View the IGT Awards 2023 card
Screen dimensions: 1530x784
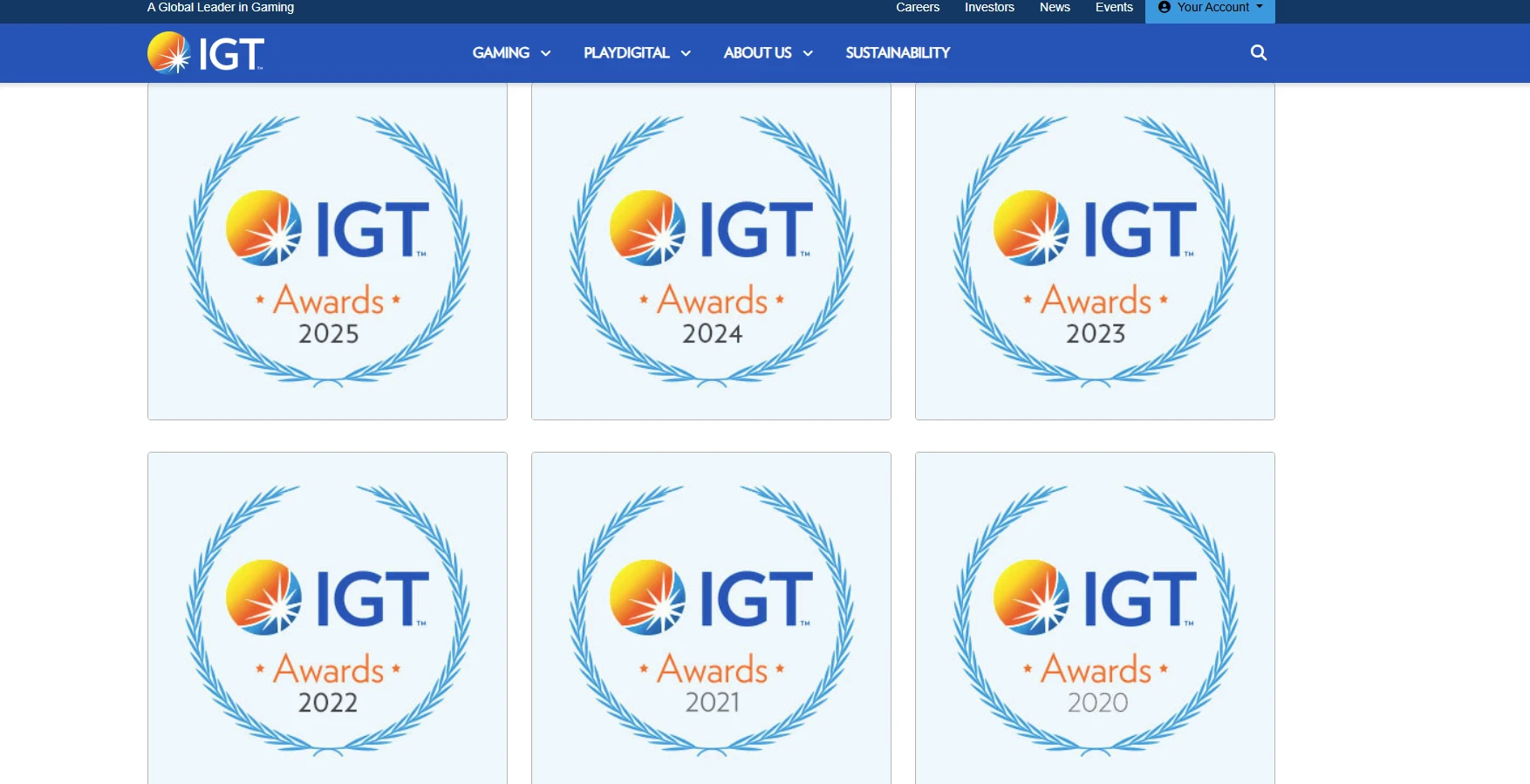point(1095,251)
